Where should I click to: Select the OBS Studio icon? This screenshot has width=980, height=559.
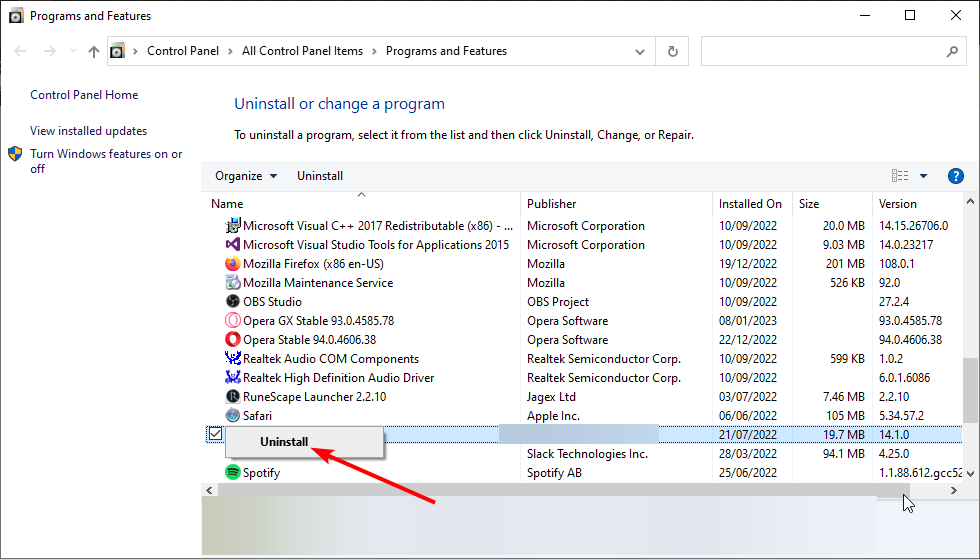pos(232,301)
